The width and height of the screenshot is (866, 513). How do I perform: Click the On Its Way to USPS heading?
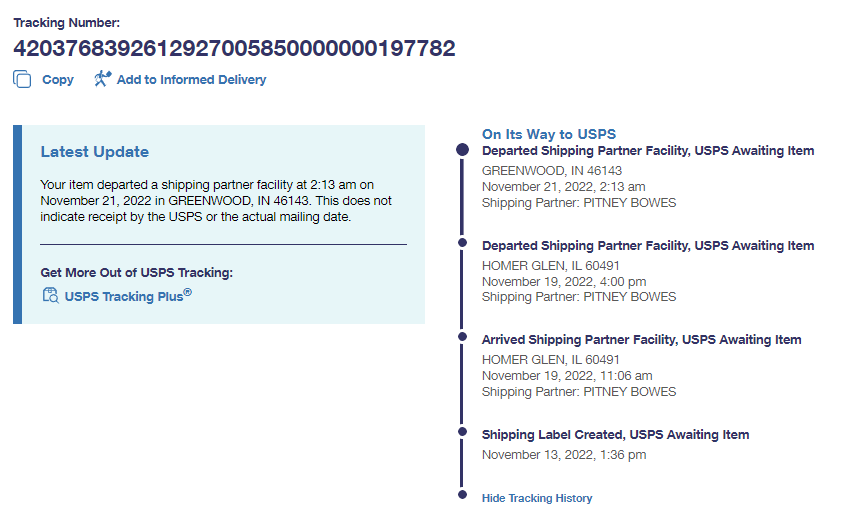549,134
